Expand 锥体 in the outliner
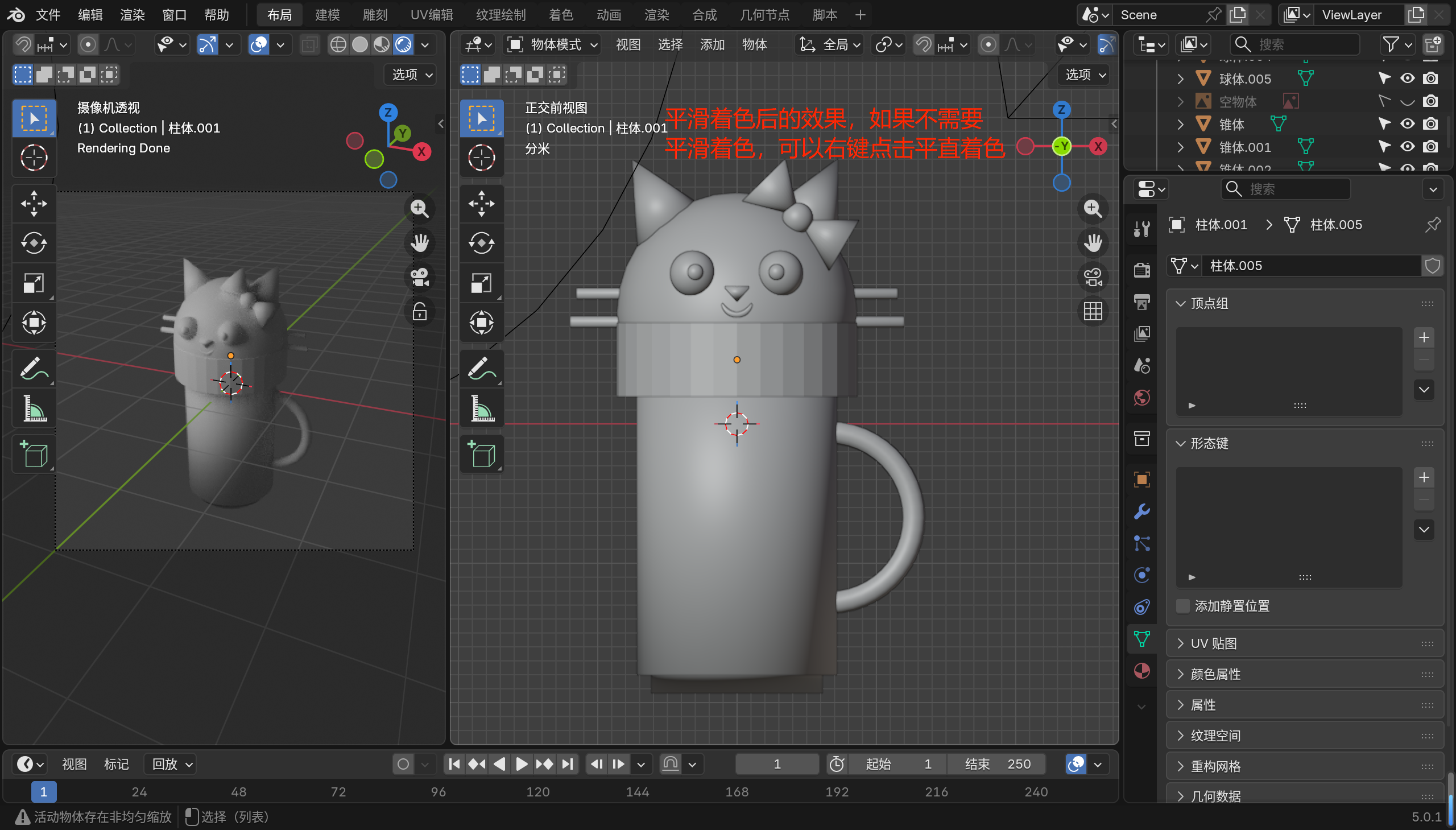 1180,124
